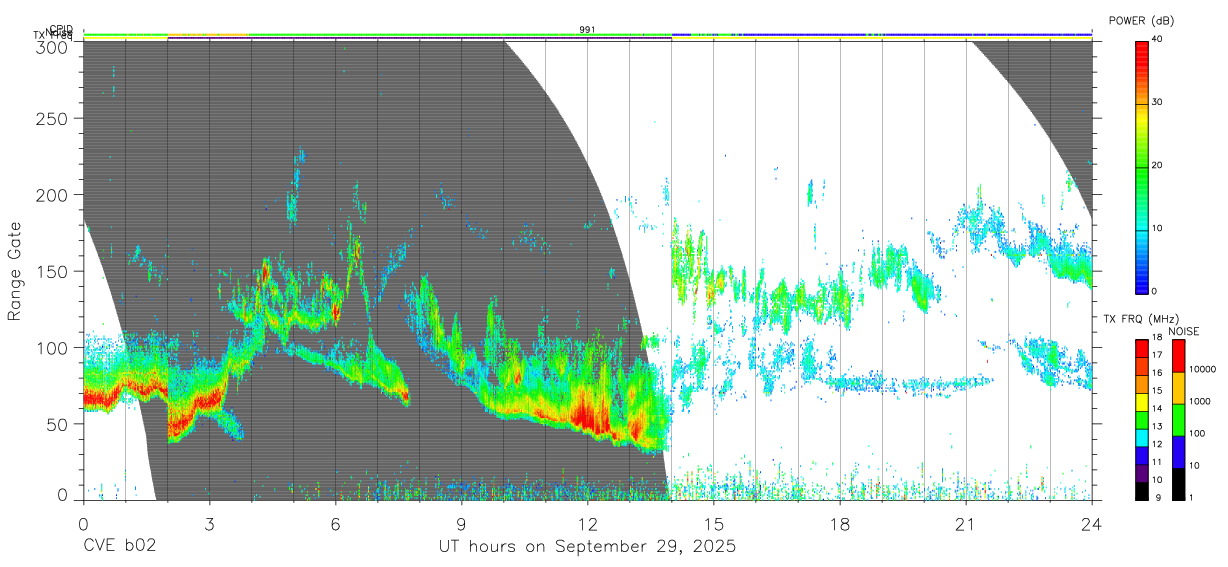The image size is (1228, 567).
Task: Select the green swatch in TX FRQ legend
Action: (1142, 419)
